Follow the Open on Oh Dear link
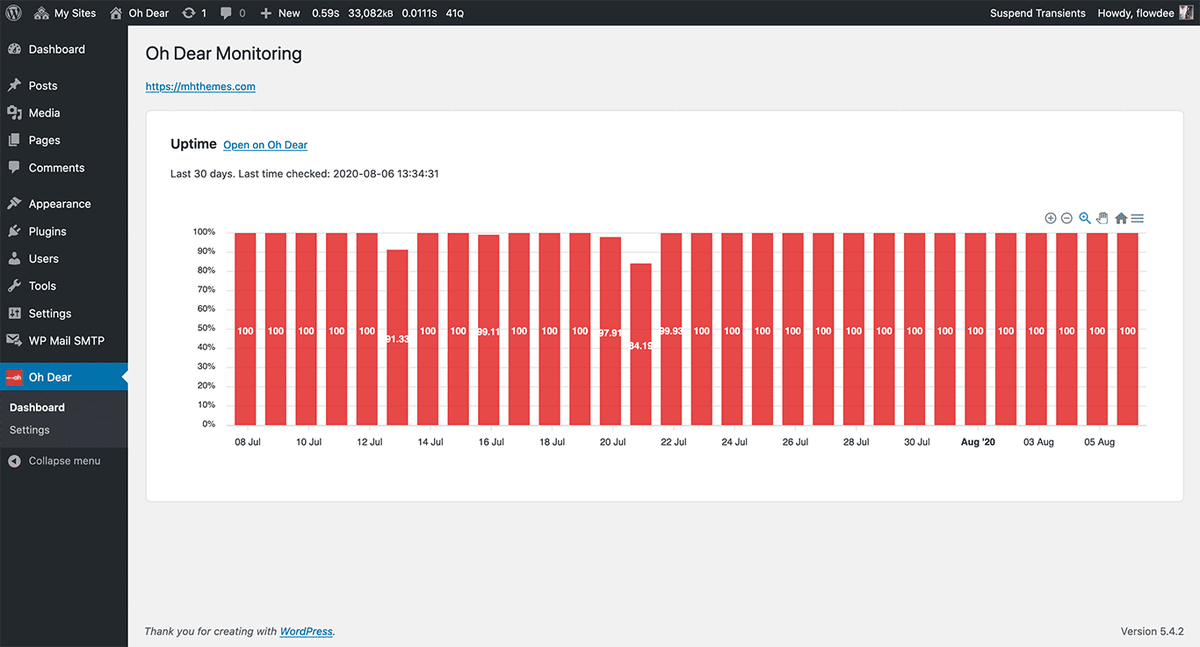The width and height of the screenshot is (1200, 647). click(265, 145)
